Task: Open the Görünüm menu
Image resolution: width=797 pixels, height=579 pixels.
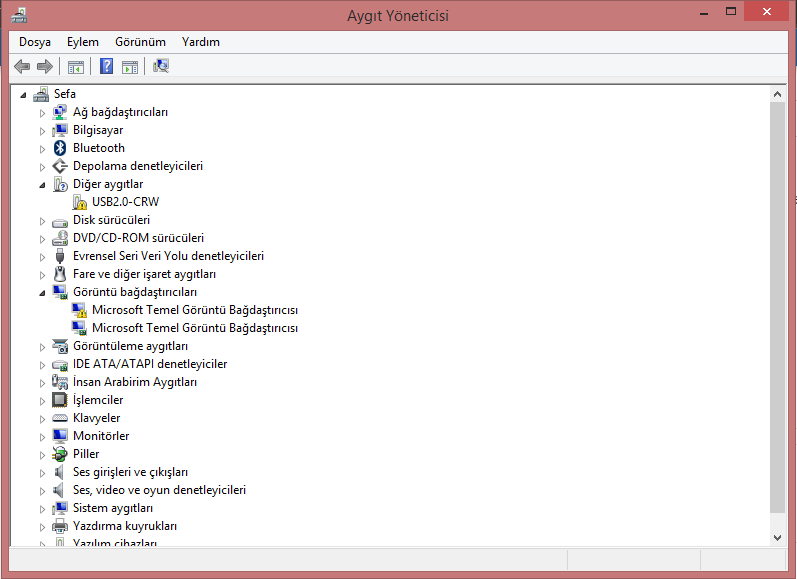Action: tap(140, 42)
